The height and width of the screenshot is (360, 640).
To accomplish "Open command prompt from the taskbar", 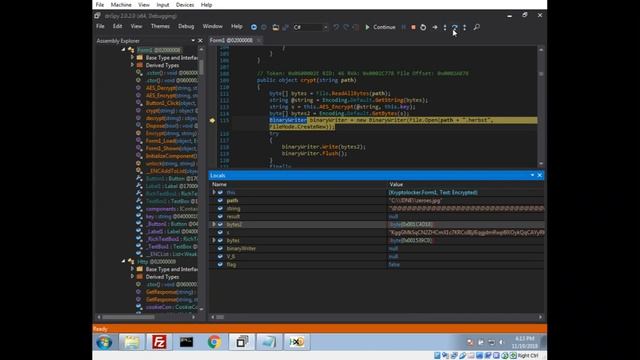I will click(x=187, y=342).
